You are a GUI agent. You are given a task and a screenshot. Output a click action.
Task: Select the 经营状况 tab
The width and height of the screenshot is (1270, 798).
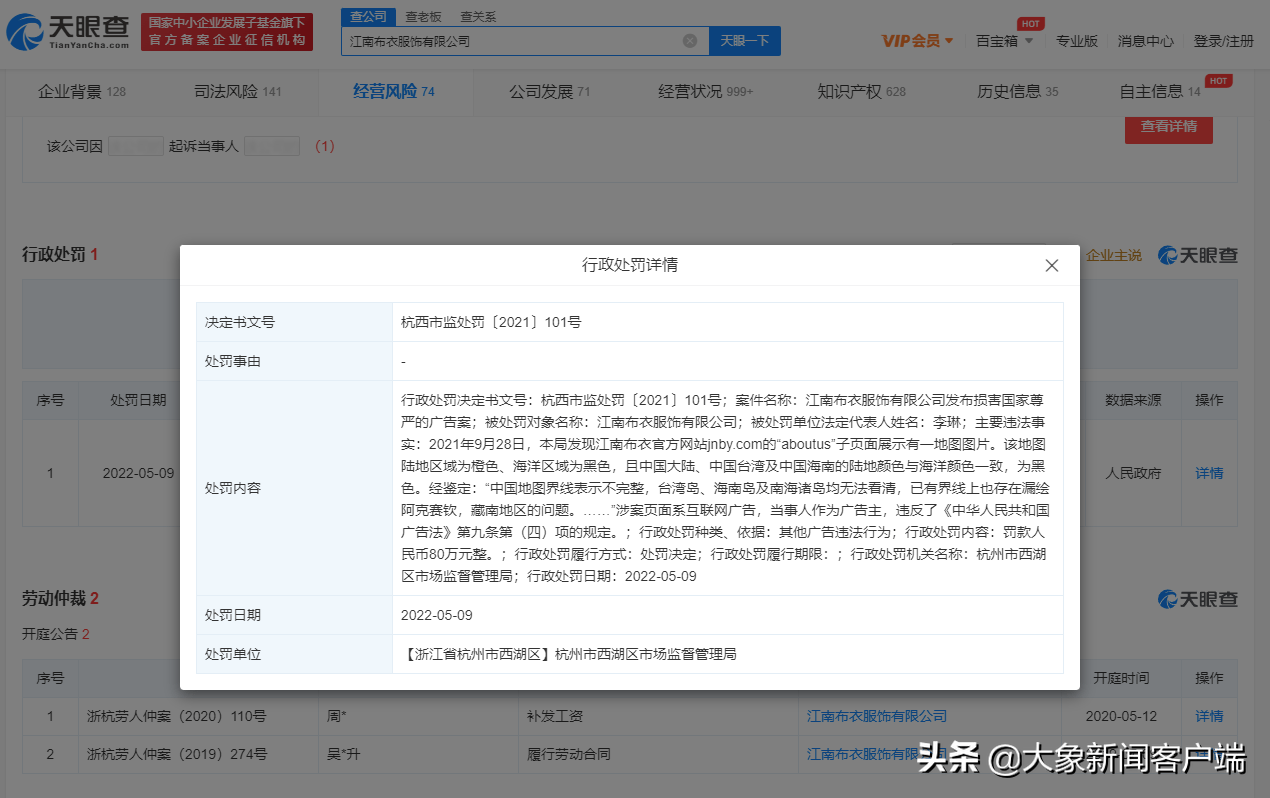click(706, 92)
